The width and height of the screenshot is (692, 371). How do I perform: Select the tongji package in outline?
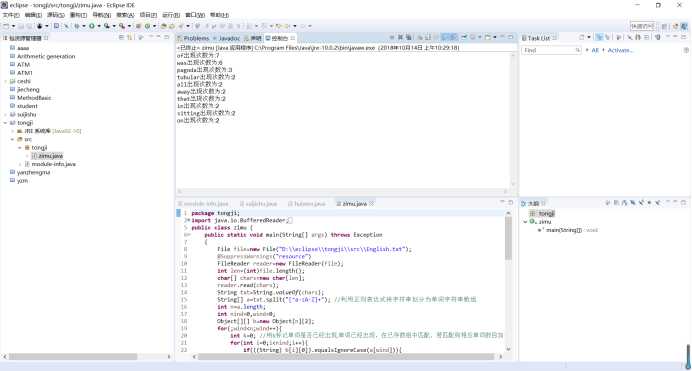(x=542, y=214)
